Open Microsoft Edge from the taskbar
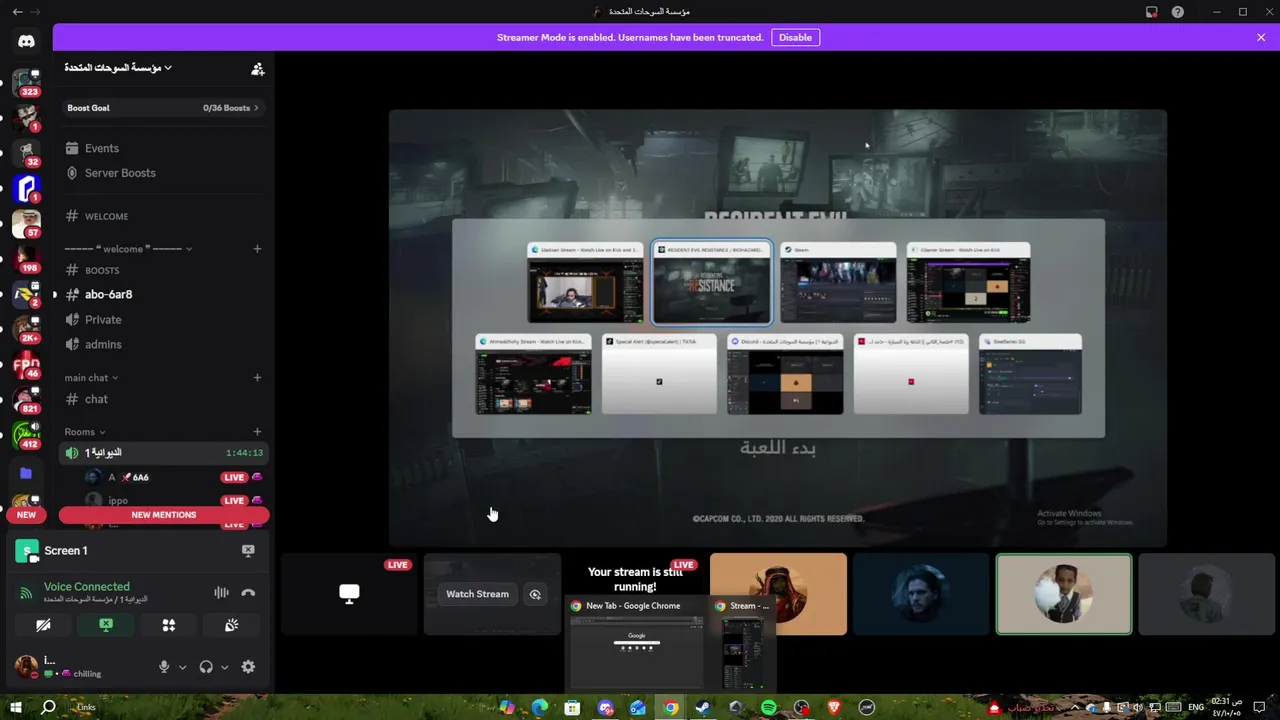Image resolution: width=1280 pixels, height=720 pixels. pos(540,707)
